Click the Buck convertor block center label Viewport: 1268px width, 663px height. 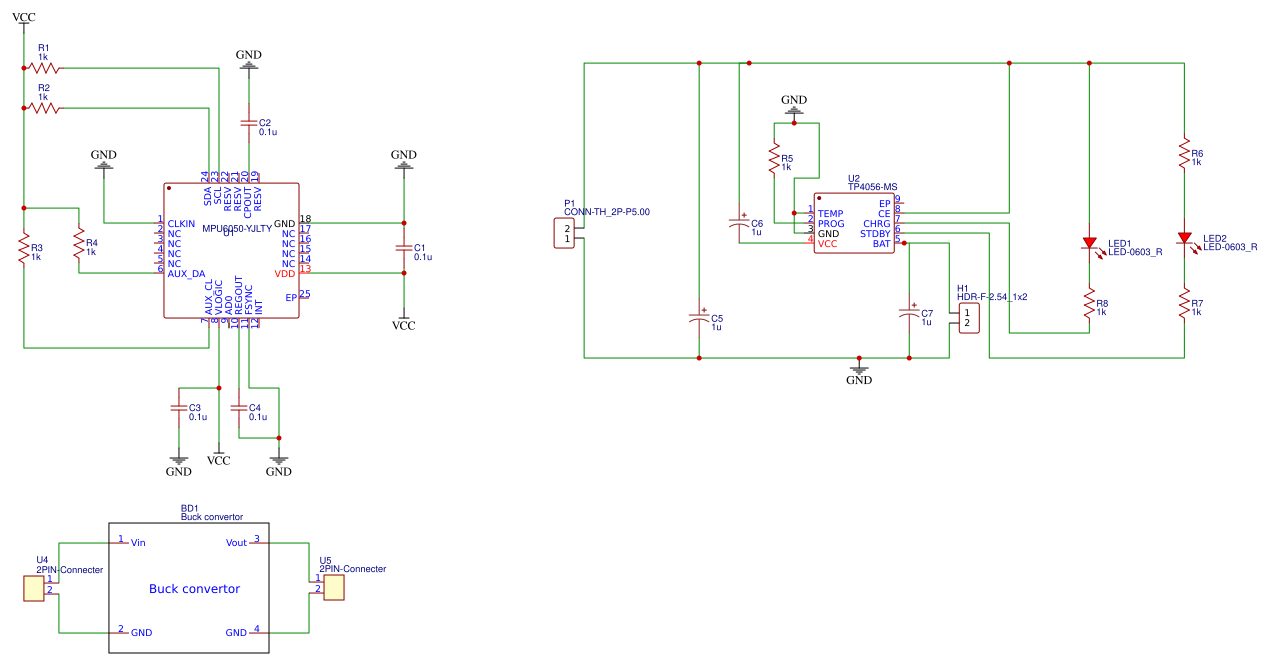(x=194, y=589)
